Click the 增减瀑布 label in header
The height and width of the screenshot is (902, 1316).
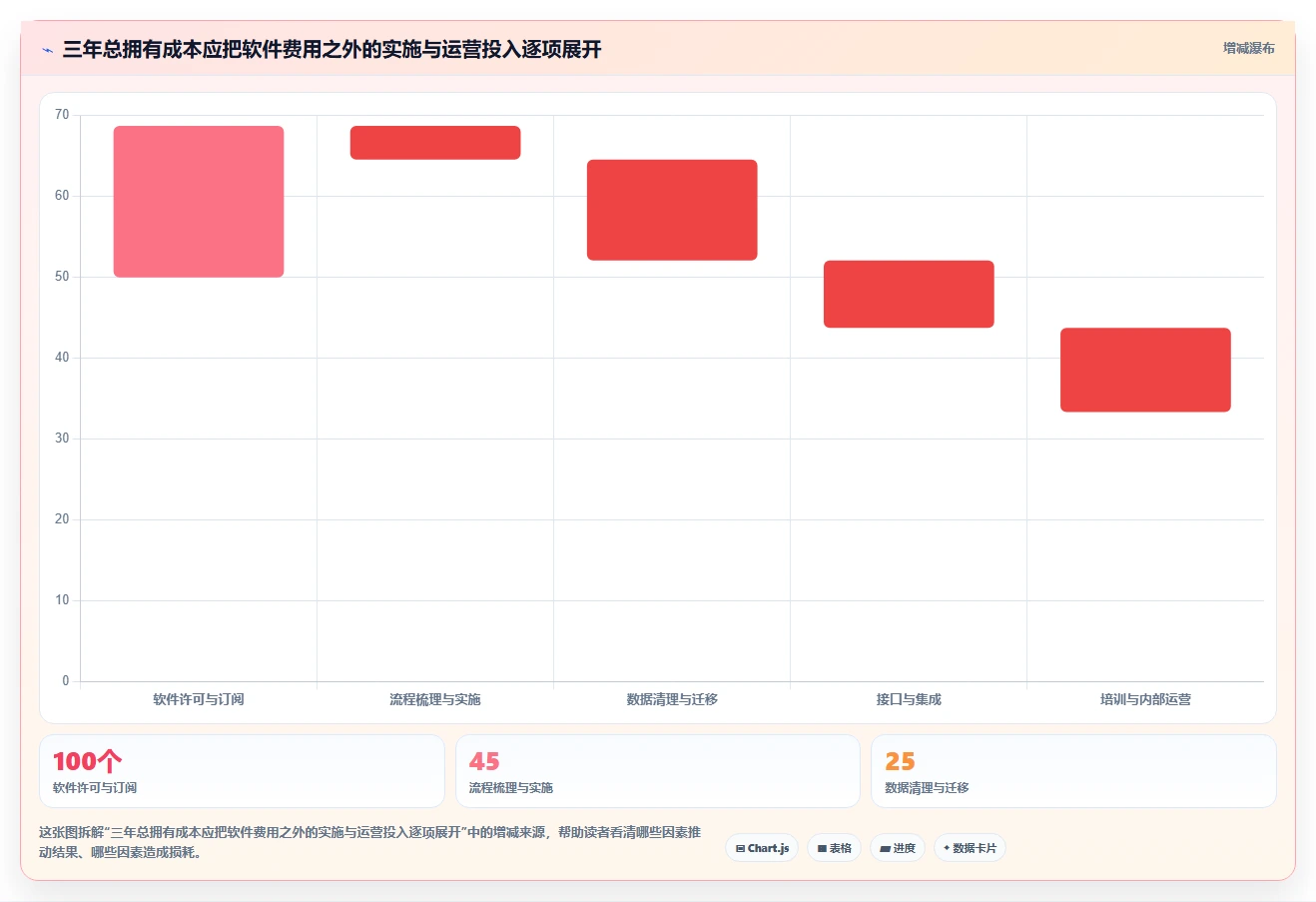(x=1249, y=48)
